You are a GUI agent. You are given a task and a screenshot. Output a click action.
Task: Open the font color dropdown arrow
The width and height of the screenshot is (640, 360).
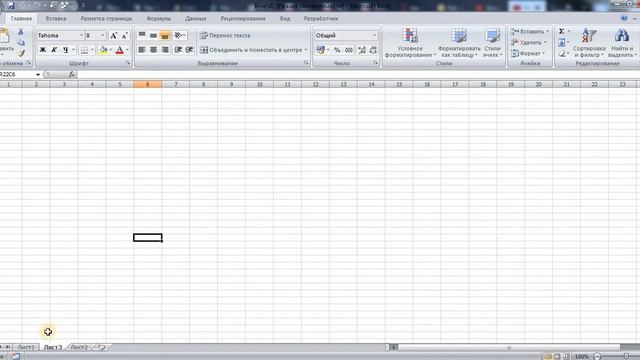click(x=127, y=50)
